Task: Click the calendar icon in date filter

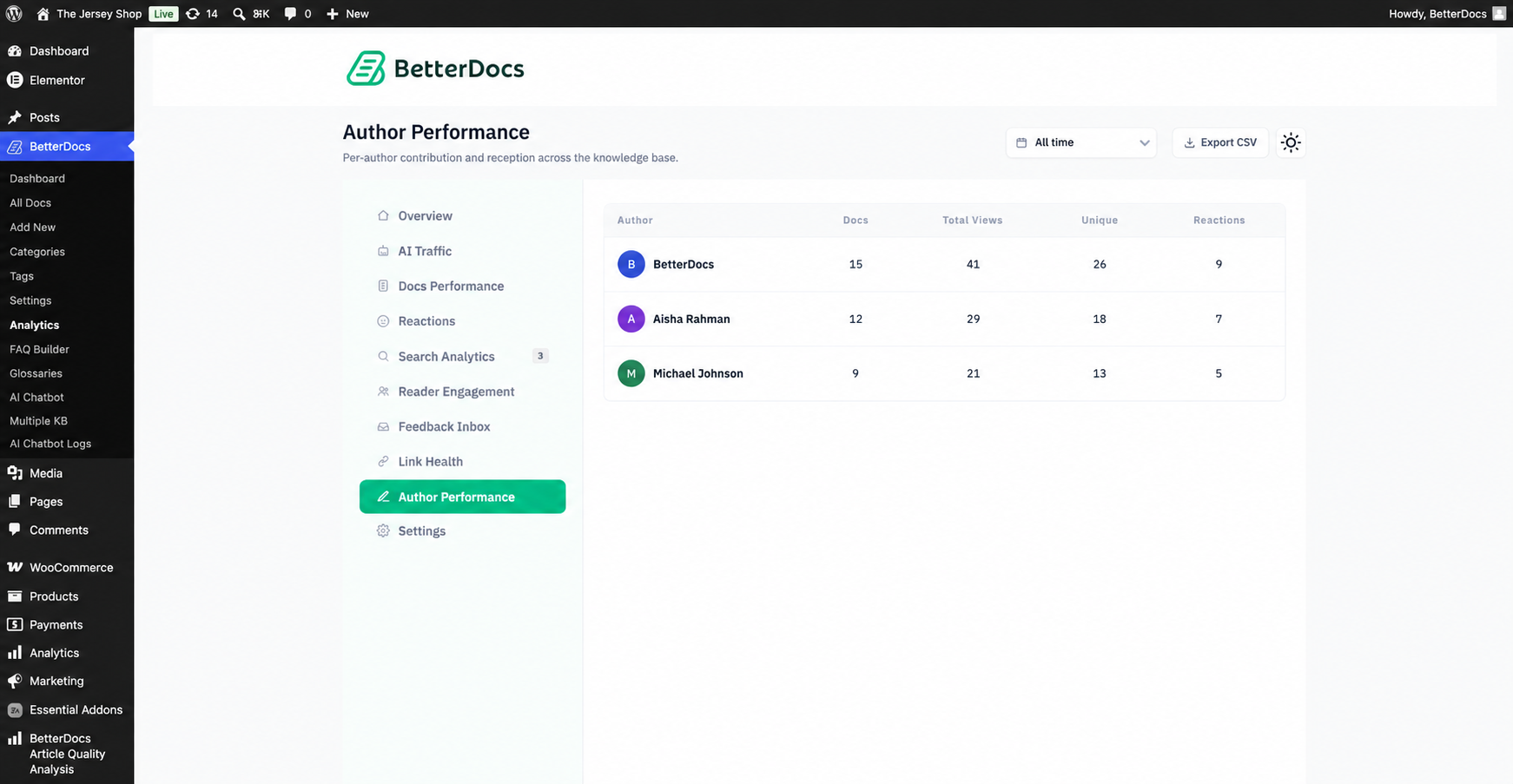Action: click(1021, 142)
